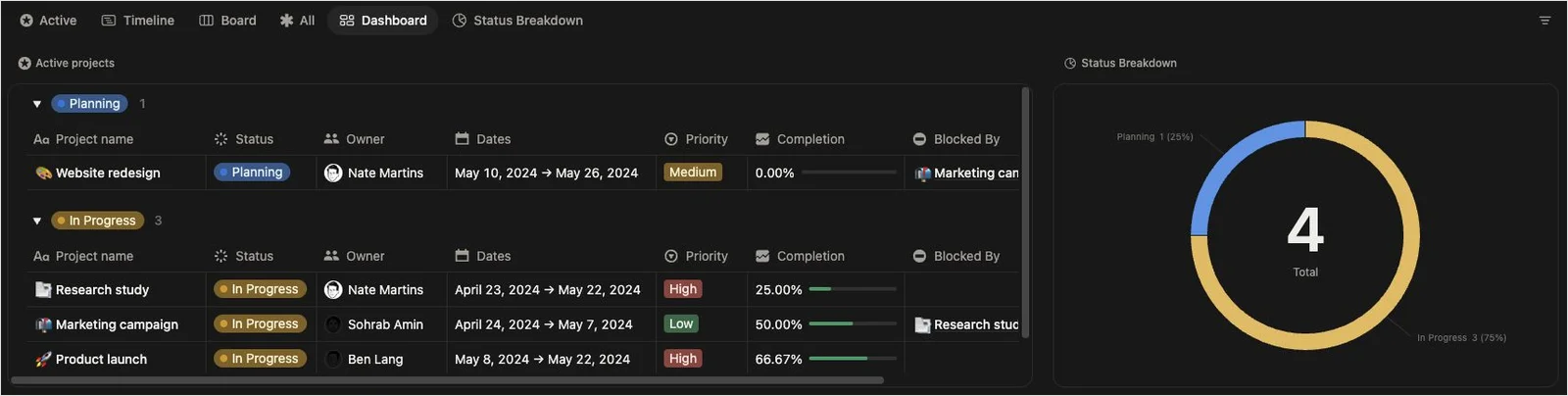Click Sohrab Amin's avatar
The width and height of the screenshot is (1568, 396).
[333, 324]
